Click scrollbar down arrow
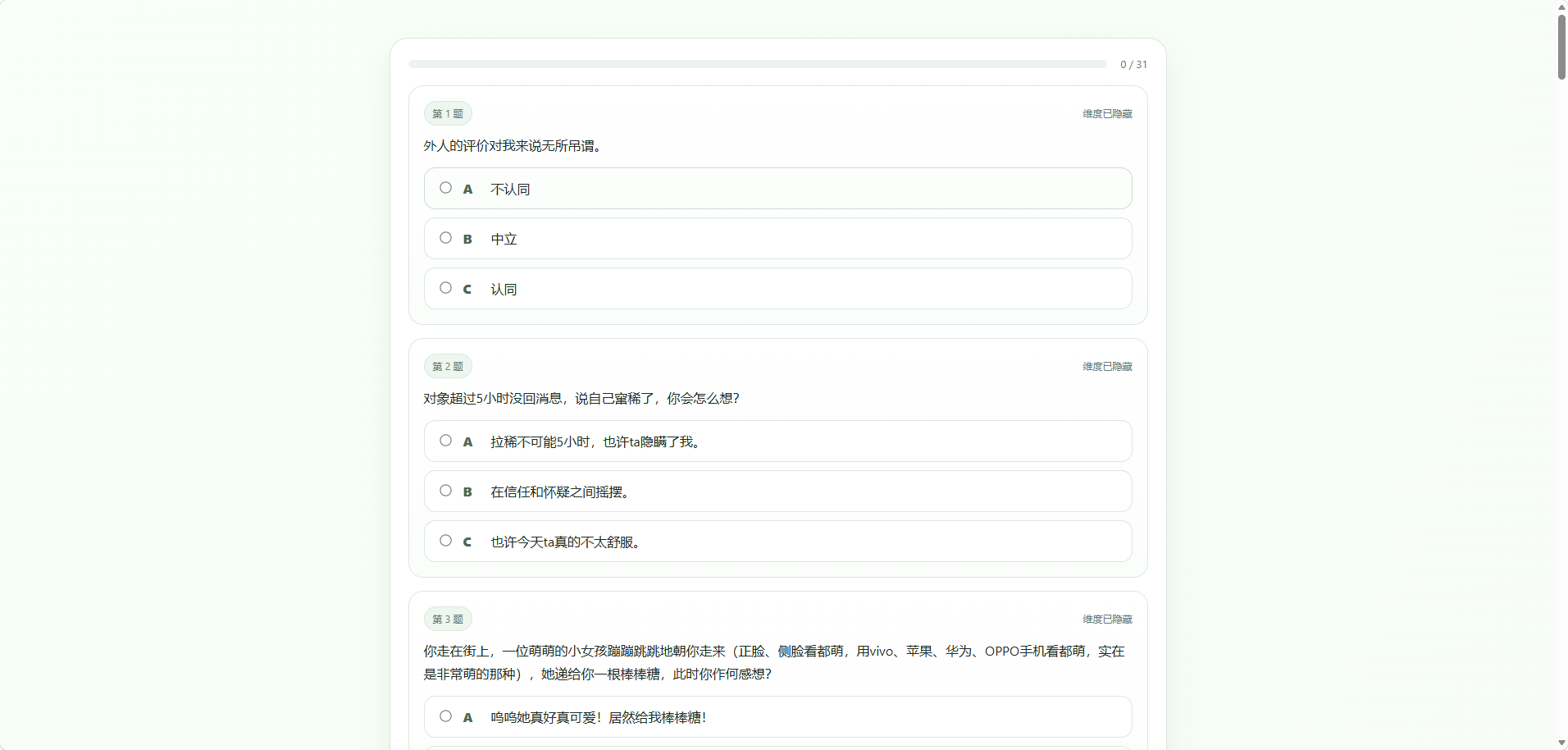This screenshot has width=1568, height=750. pos(1561,743)
